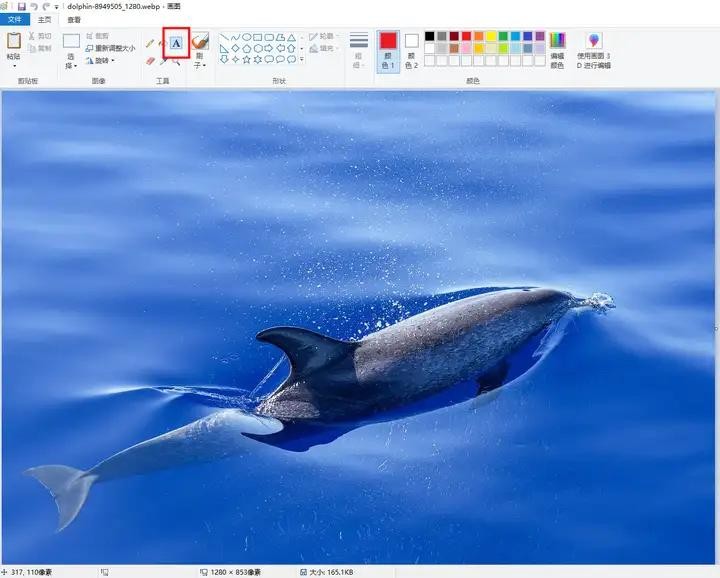The width and height of the screenshot is (720, 578).
Task: Choose the Magnifier zoom tool
Action: [x=176, y=61]
